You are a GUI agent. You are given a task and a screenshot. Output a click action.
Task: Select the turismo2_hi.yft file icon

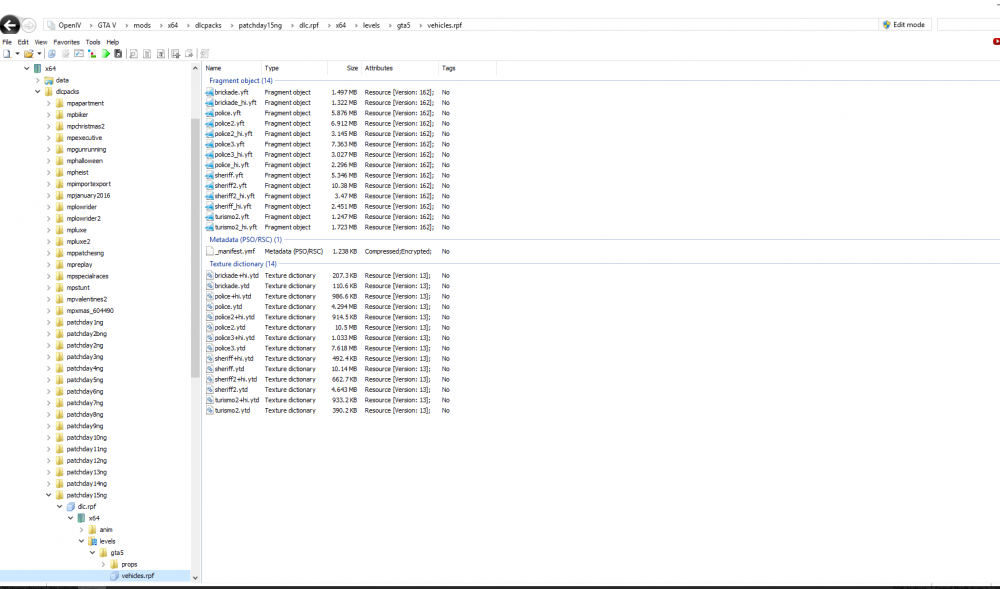click(209, 227)
